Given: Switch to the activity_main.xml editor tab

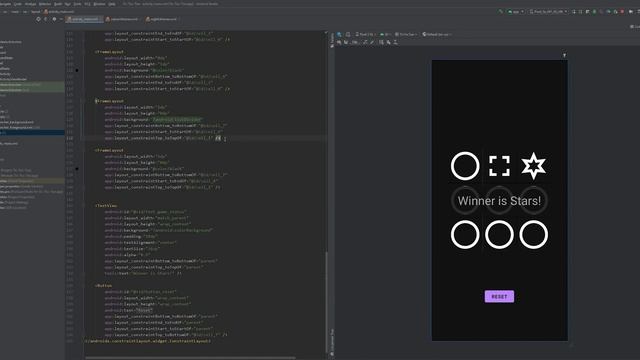Looking at the screenshot, I should click(x=85, y=19).
